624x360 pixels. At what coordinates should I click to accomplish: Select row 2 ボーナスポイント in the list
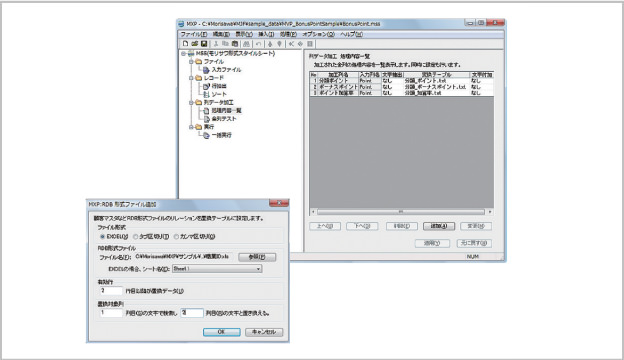click(x=401, y=86)
